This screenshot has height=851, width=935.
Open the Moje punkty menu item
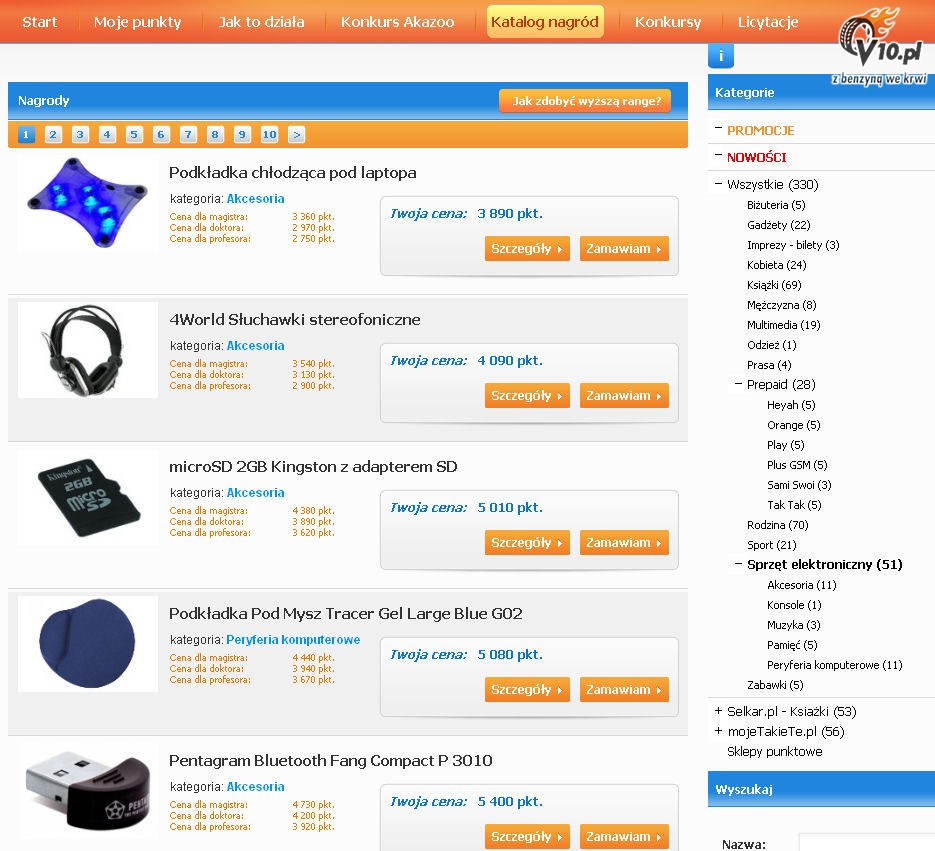[x=137, y=22]
